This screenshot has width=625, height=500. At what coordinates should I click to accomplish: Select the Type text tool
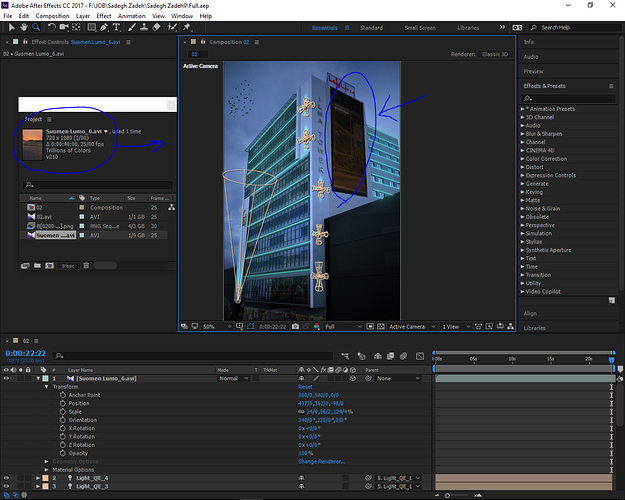(x=116, y=27)
